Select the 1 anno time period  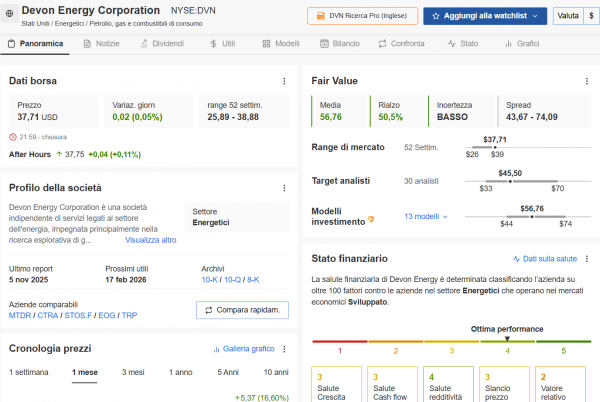(x=181, y=372)
